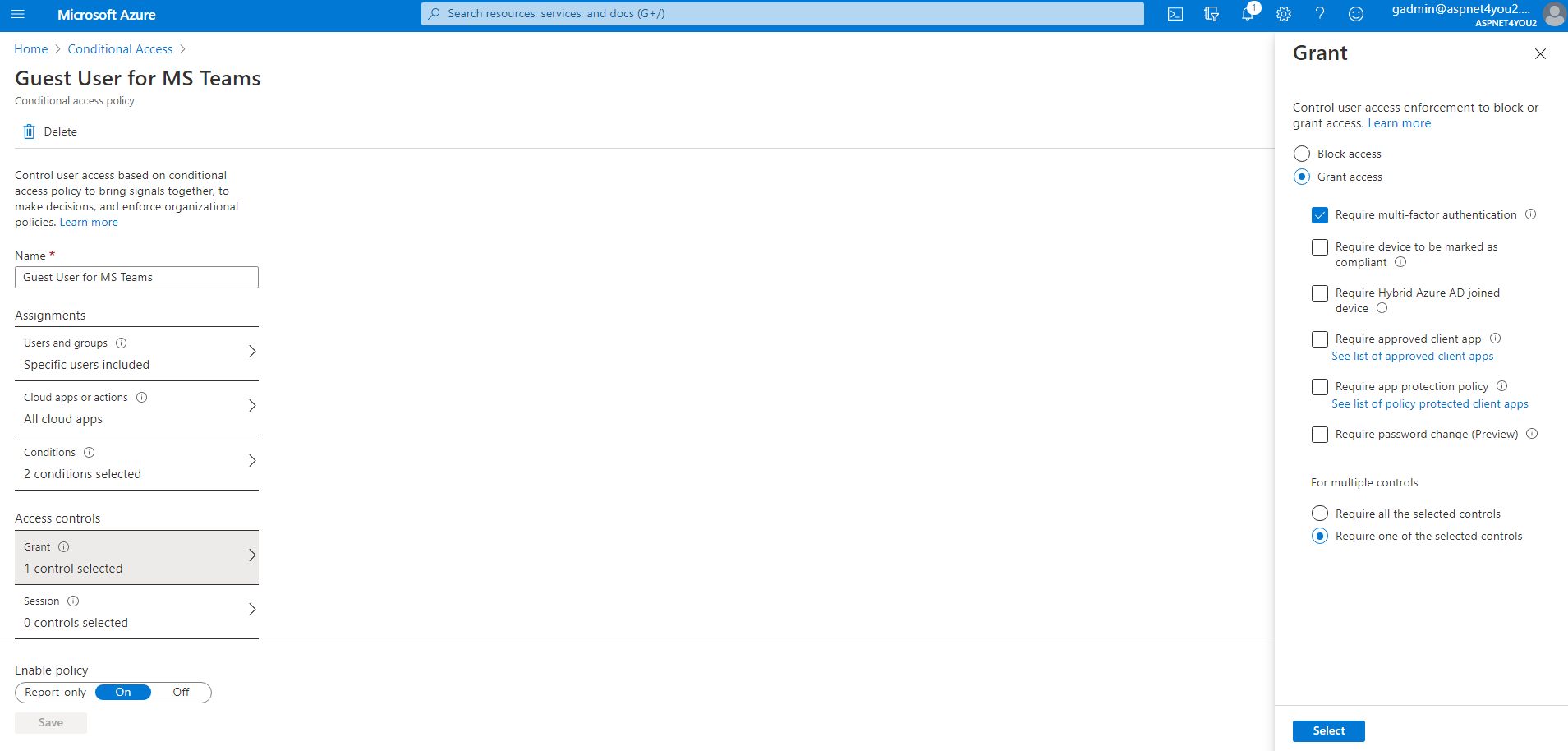Switch Enable policy toggle to Report-only
Viewport: 1568px width, 751px height.
tap(55, 693)
